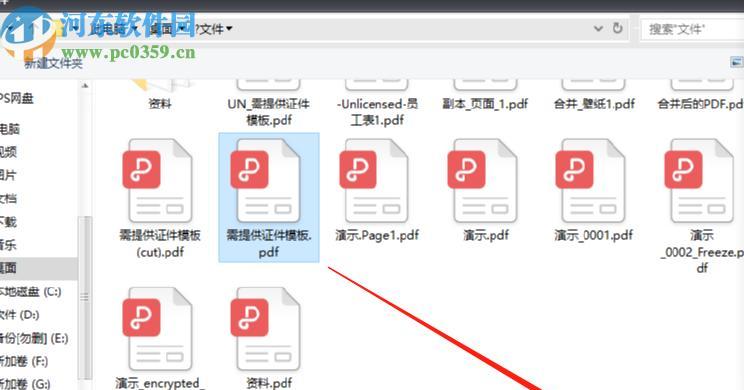Image resolution: width=744 pixels, height=390 pixels.
Task: Open the 文档 folder in sidebar
Action: [x=8, y=198]
